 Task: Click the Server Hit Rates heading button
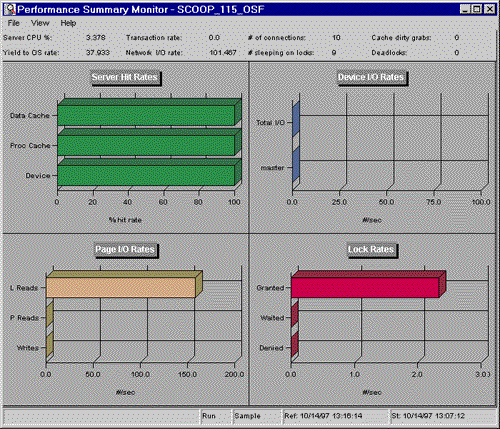[124, 77]
